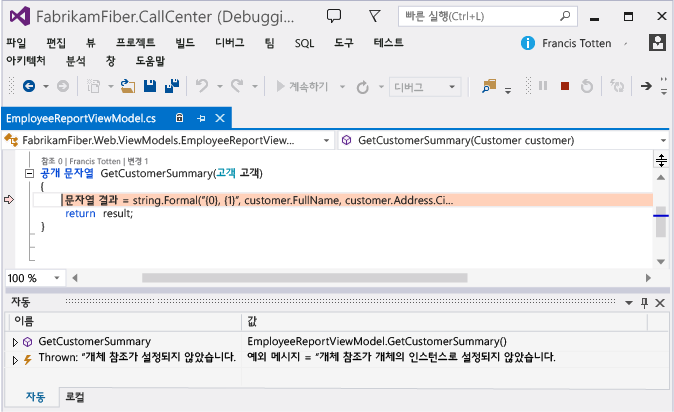The height and width of the screenshot is (412, 674).
Task: Open the notifications filter funnel icon
Action: coord(374,16)
